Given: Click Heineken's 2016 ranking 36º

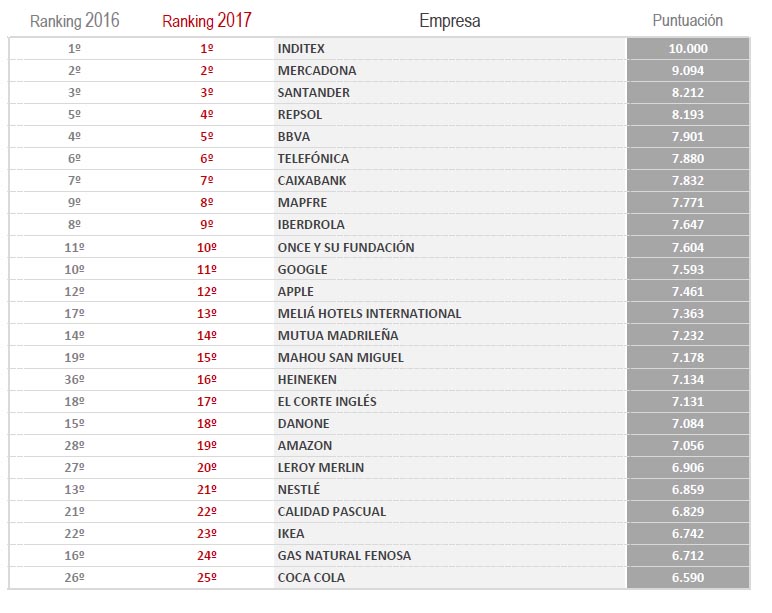Looking at the screenshot, I should (74, 379).
